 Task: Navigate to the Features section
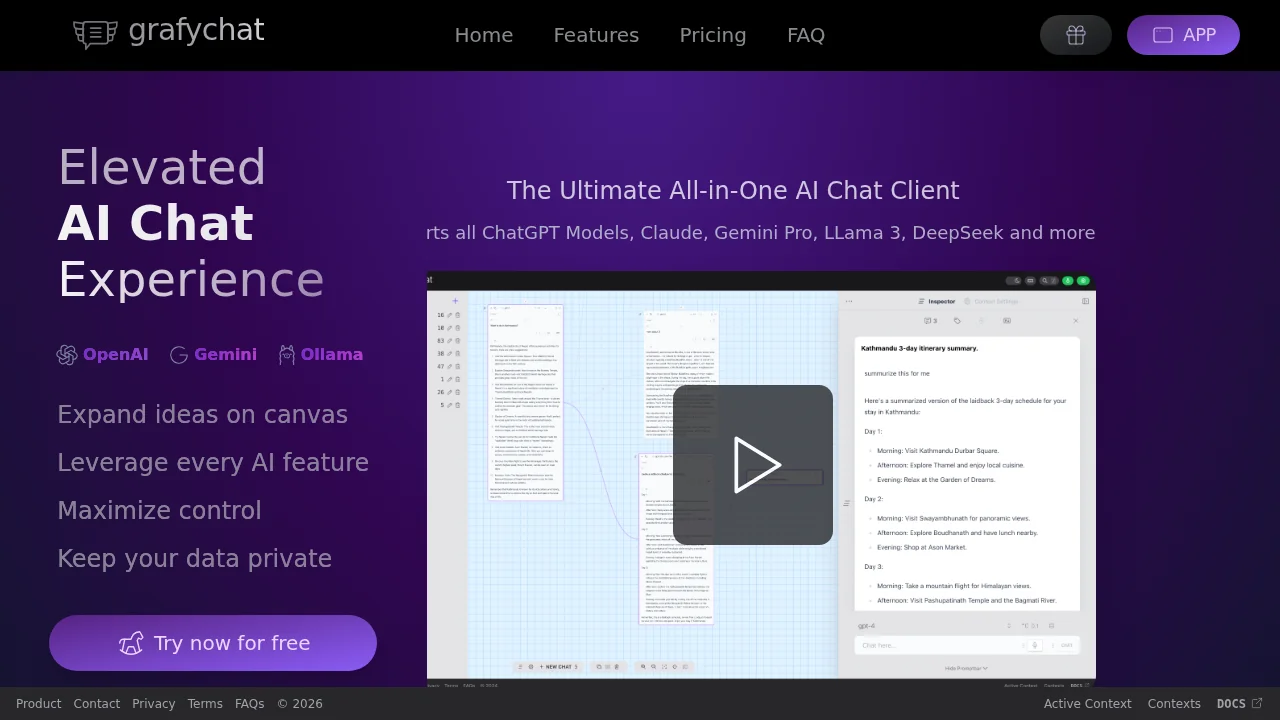pos(596,35)
